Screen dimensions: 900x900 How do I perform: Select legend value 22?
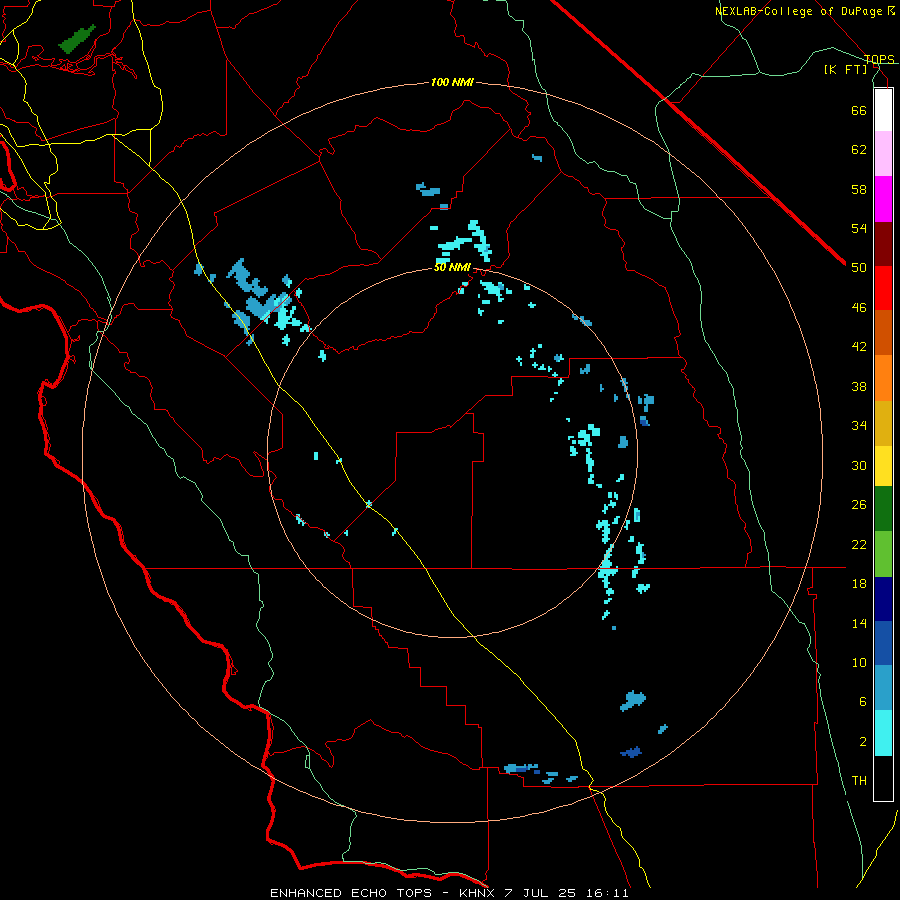859,544
